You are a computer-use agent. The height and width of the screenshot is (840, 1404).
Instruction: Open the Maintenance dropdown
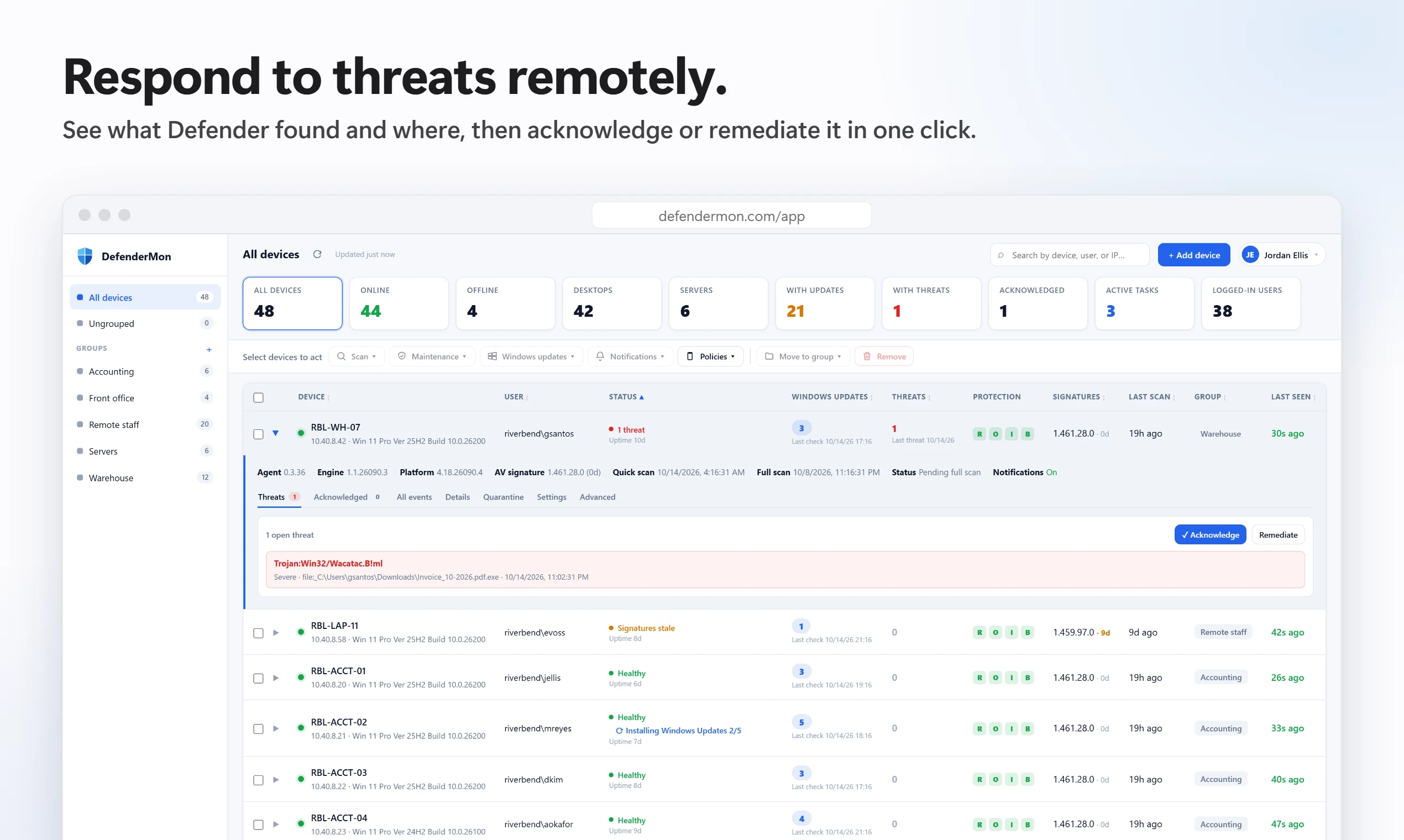click(x=432, y=356)
